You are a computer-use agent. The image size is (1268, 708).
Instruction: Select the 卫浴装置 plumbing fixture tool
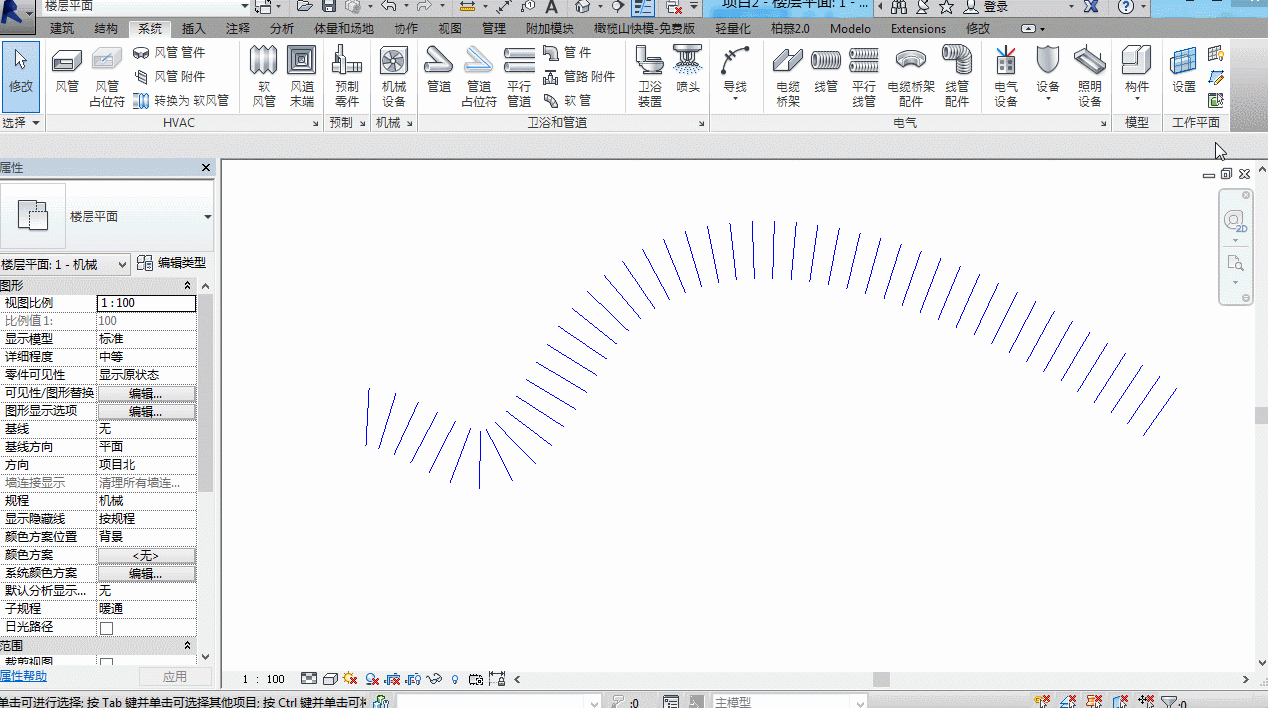pos(650,77)
